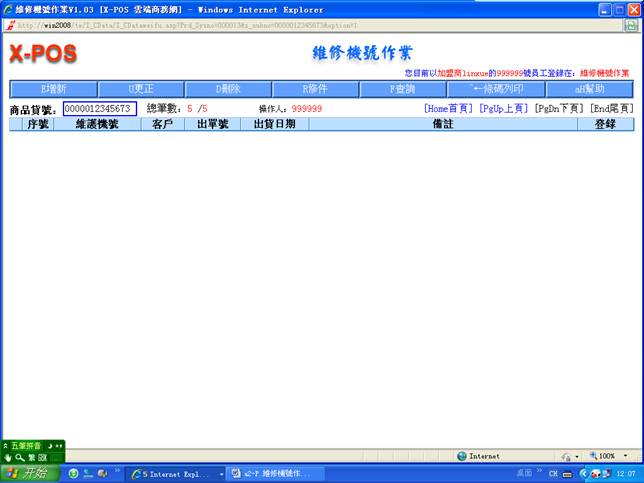Click the product number input field
Image resolution: width=644 pixels, height=483 pixels.
point(99,108)
